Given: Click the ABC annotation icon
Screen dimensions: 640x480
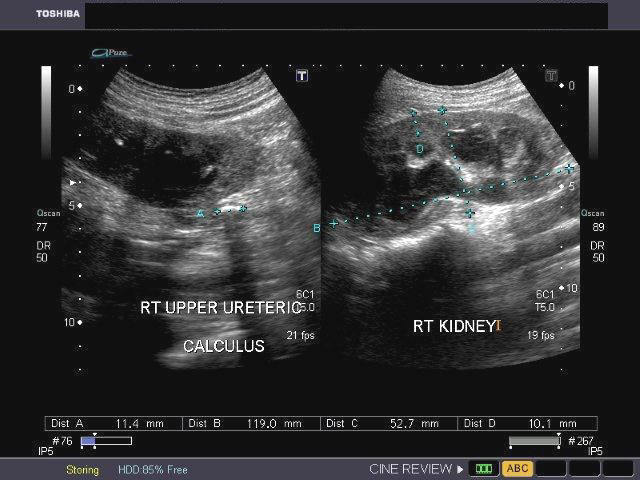Looking at the screenshot, I should click(517, 468).
